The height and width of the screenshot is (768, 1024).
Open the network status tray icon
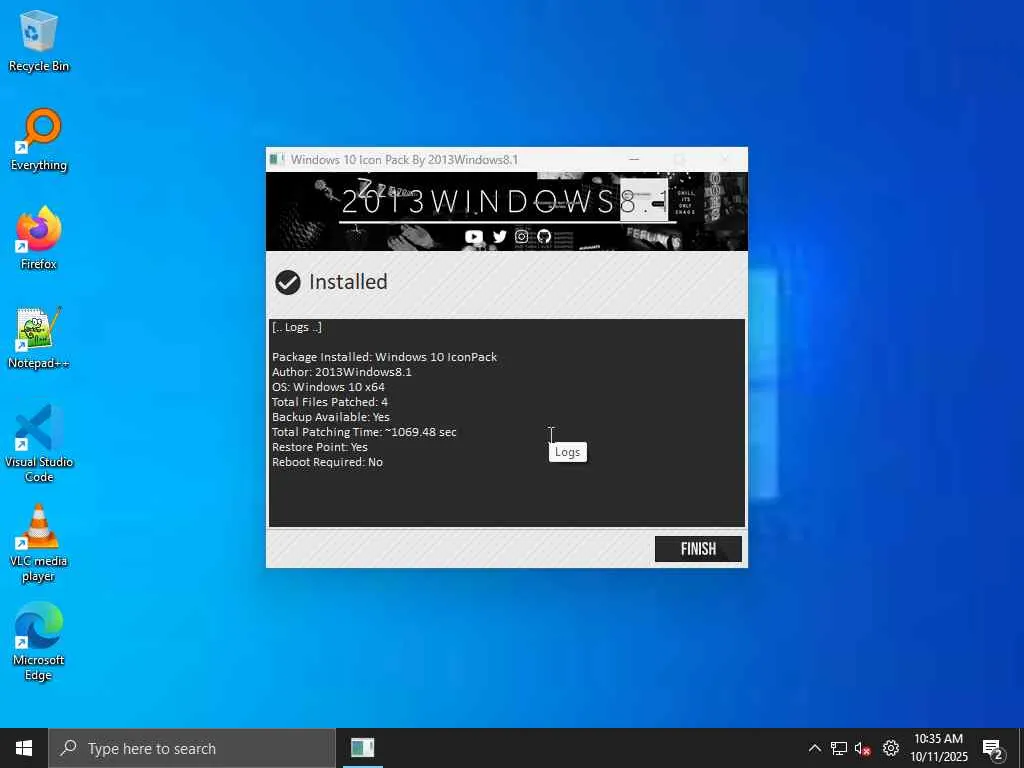839,748
